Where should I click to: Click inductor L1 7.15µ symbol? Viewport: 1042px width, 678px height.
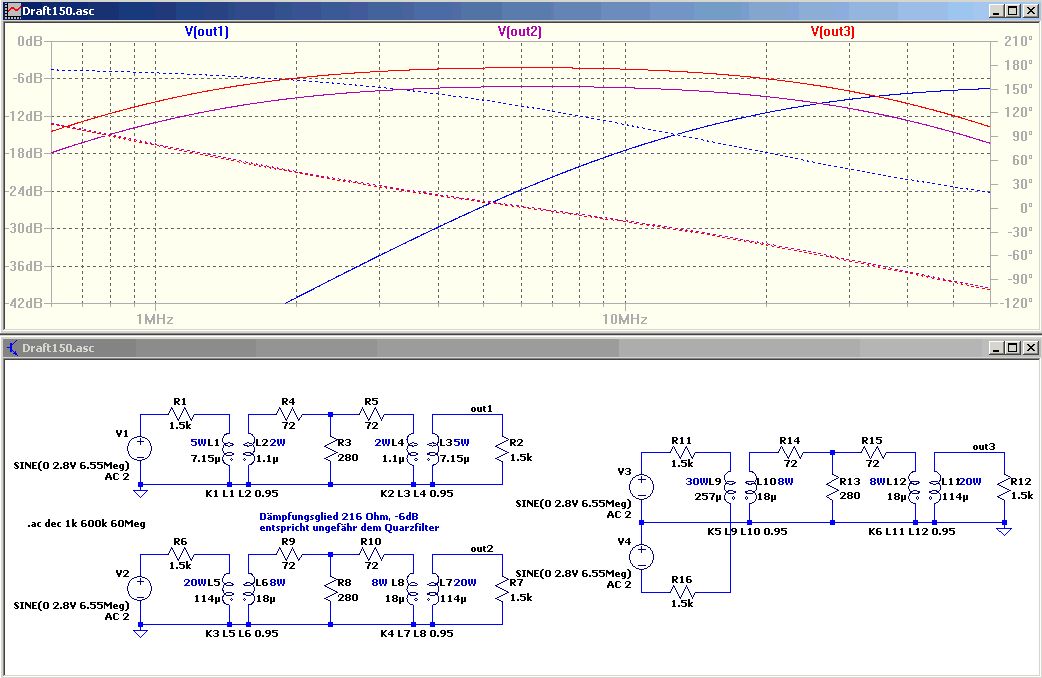[x=229, y=450]
